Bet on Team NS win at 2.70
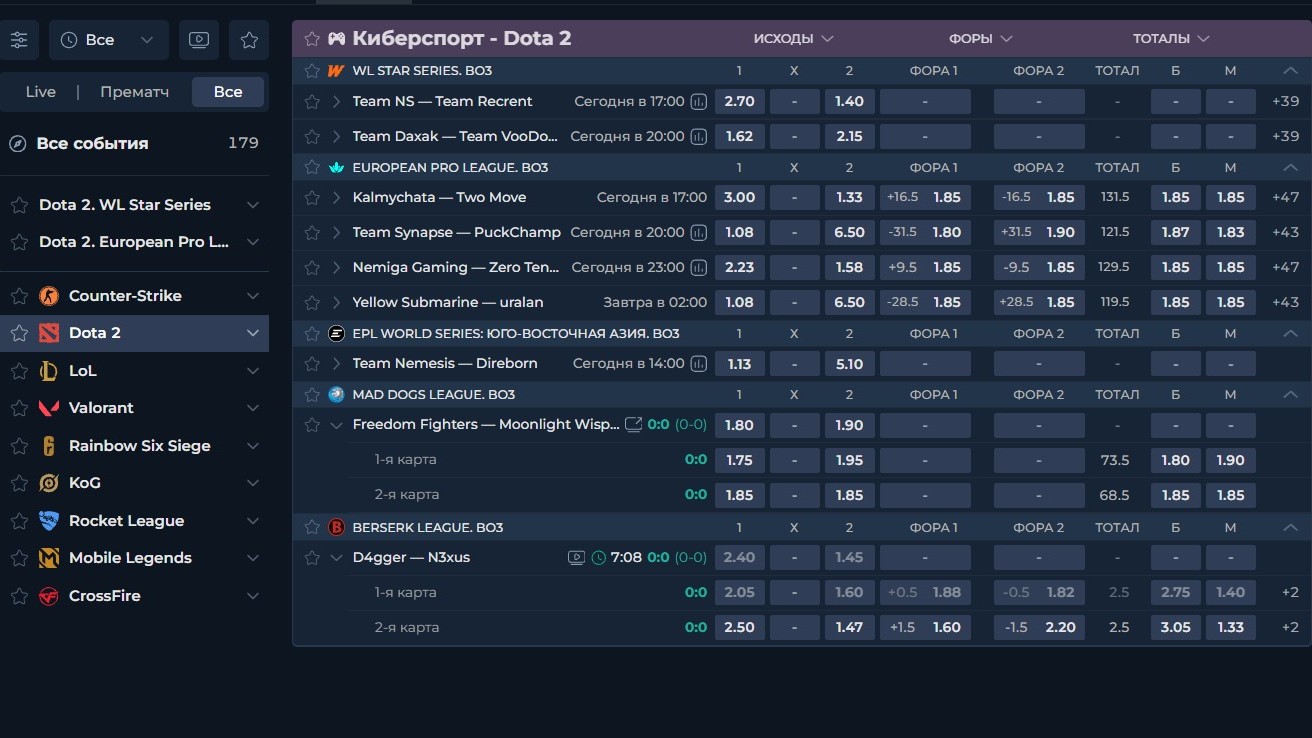This screenshot has width=1312, height=738. (x=739, y=101)
